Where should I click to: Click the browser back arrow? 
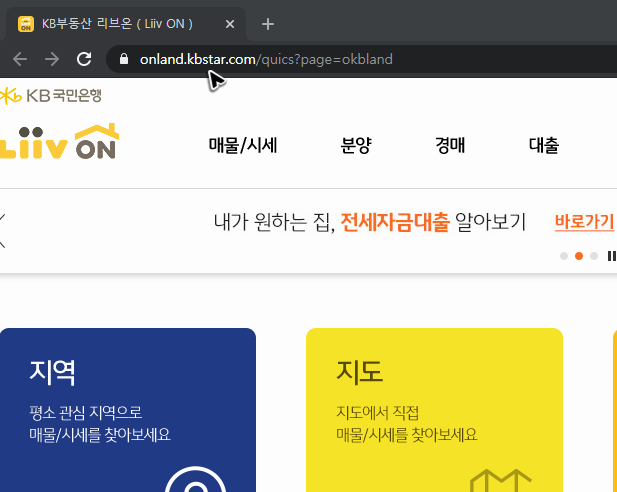click(x=20, y=59)
